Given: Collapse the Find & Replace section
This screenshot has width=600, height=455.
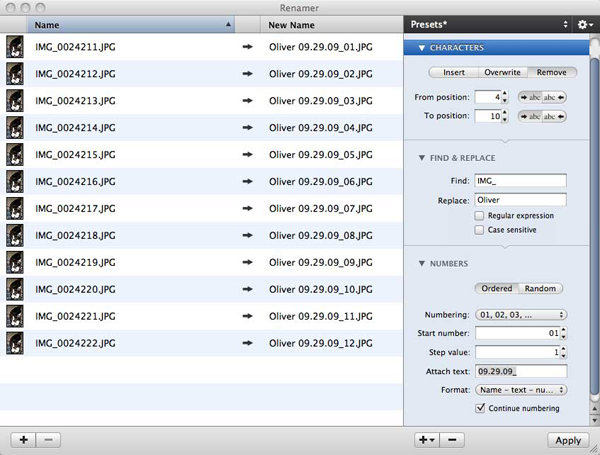Looking at the screenshot, I should tap(421, 159).
